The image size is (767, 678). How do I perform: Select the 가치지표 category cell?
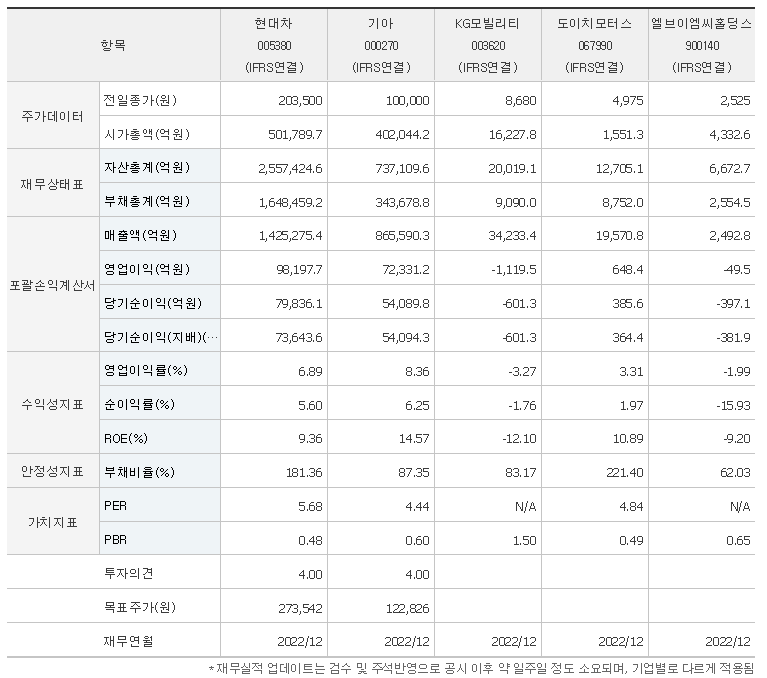pos(53,522)
